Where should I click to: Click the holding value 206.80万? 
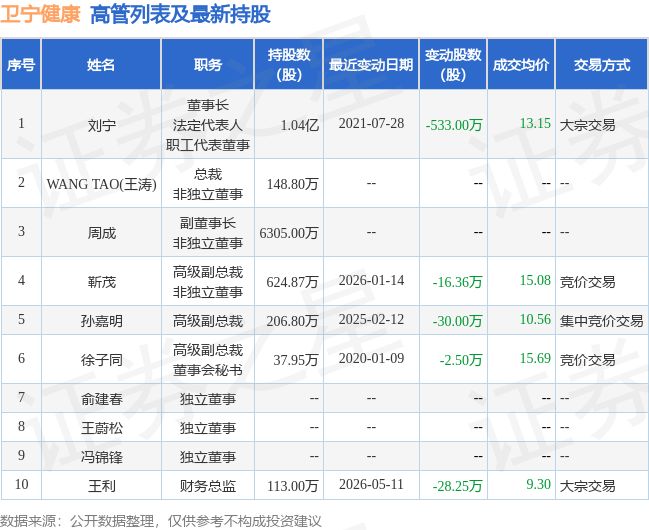point(293,321)
